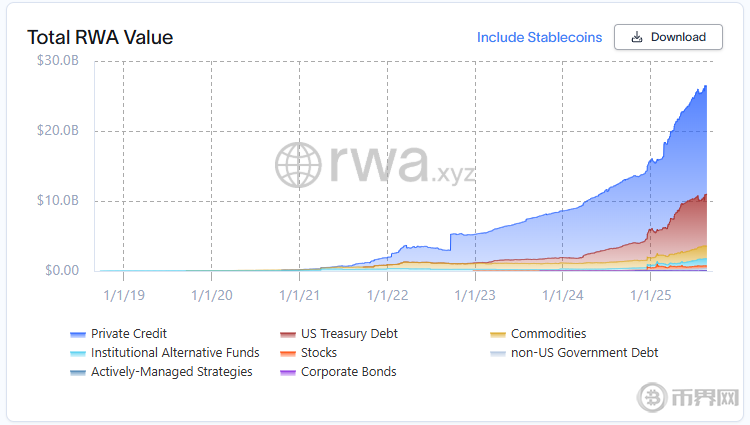
Task: Click the download arrow icon
Action: pyautogui.click(x=637, y=37)
